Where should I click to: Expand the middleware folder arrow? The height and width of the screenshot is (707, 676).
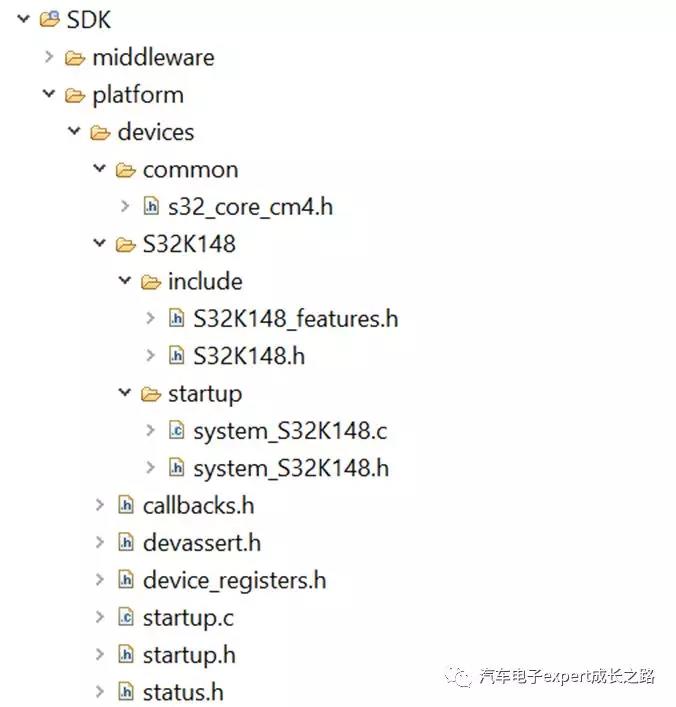[49, 58]
